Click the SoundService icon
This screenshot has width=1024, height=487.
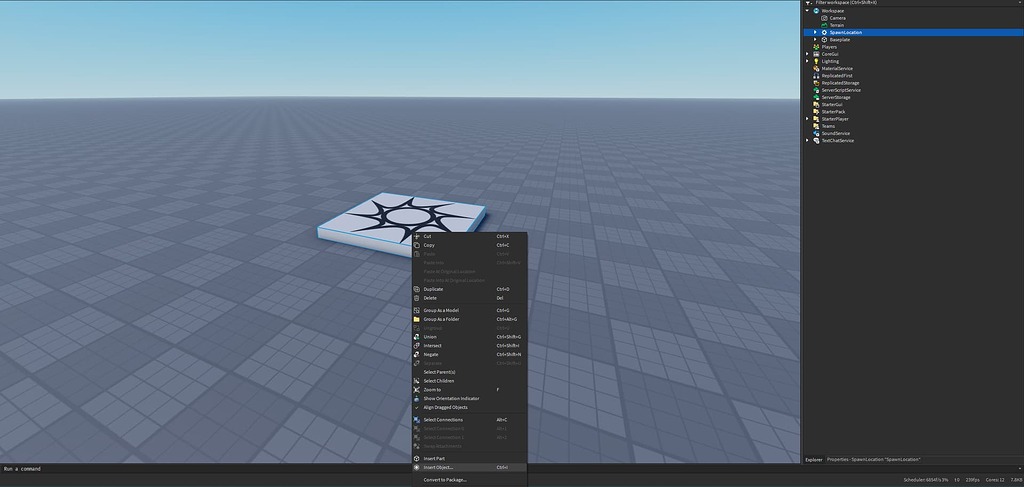816,133
